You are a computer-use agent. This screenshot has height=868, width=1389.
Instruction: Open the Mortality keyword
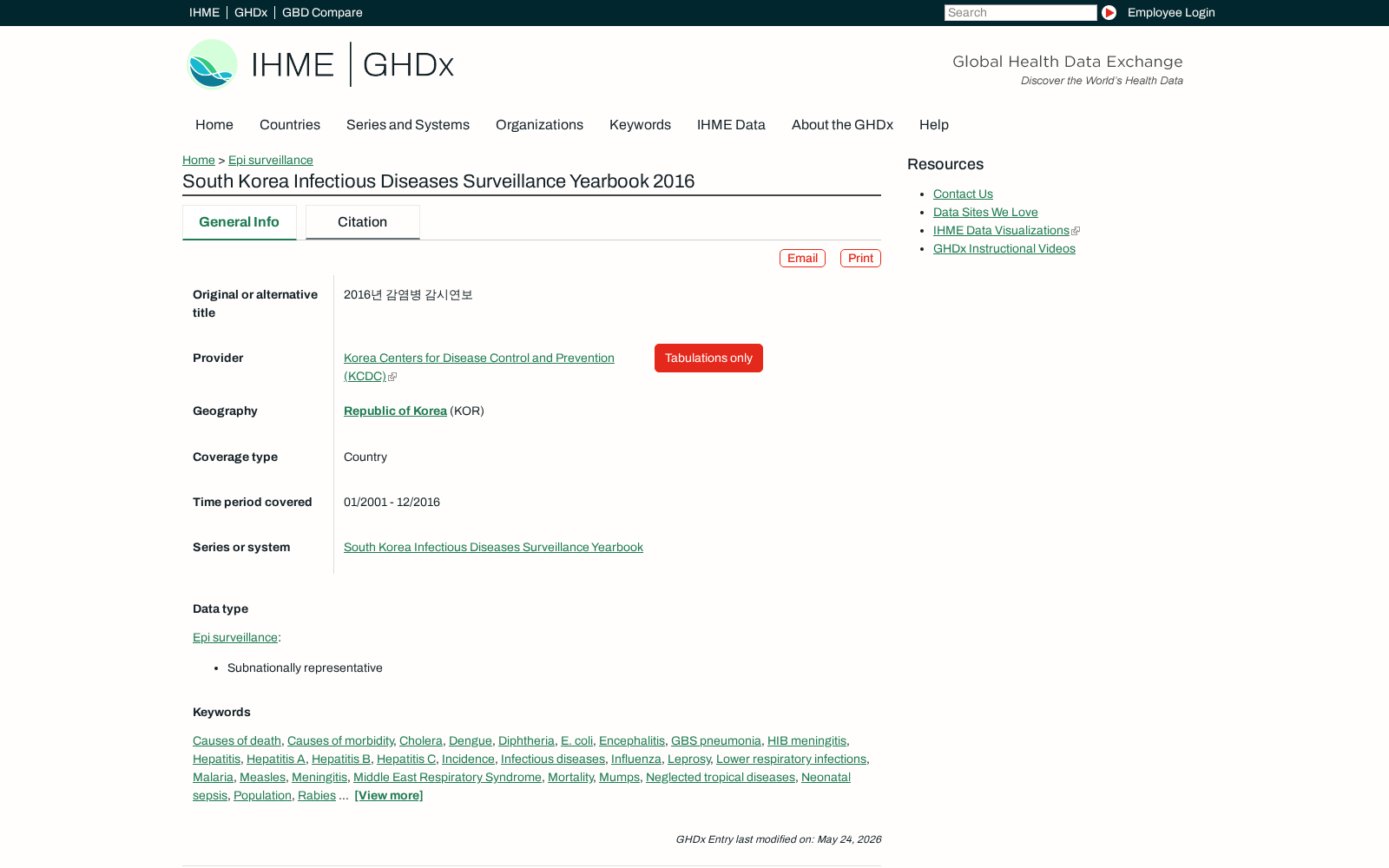(x=570, y=777)
